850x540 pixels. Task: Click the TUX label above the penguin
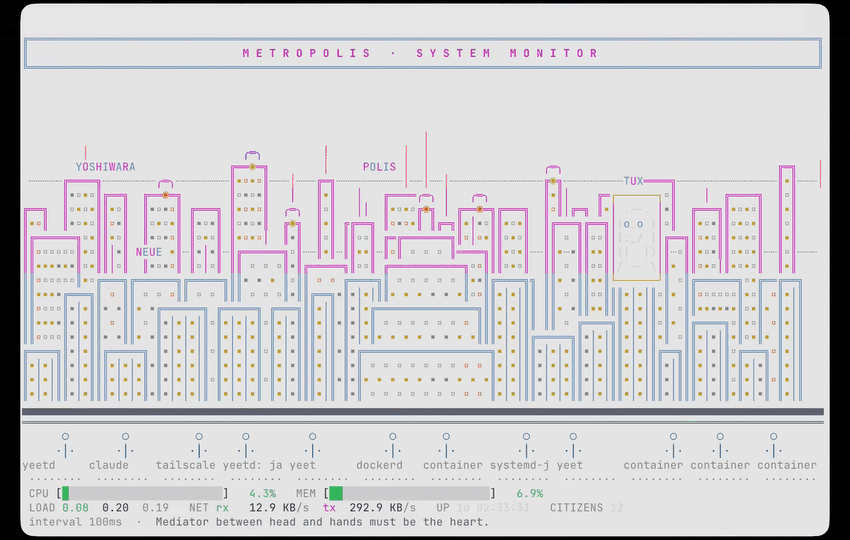point(633,181)
